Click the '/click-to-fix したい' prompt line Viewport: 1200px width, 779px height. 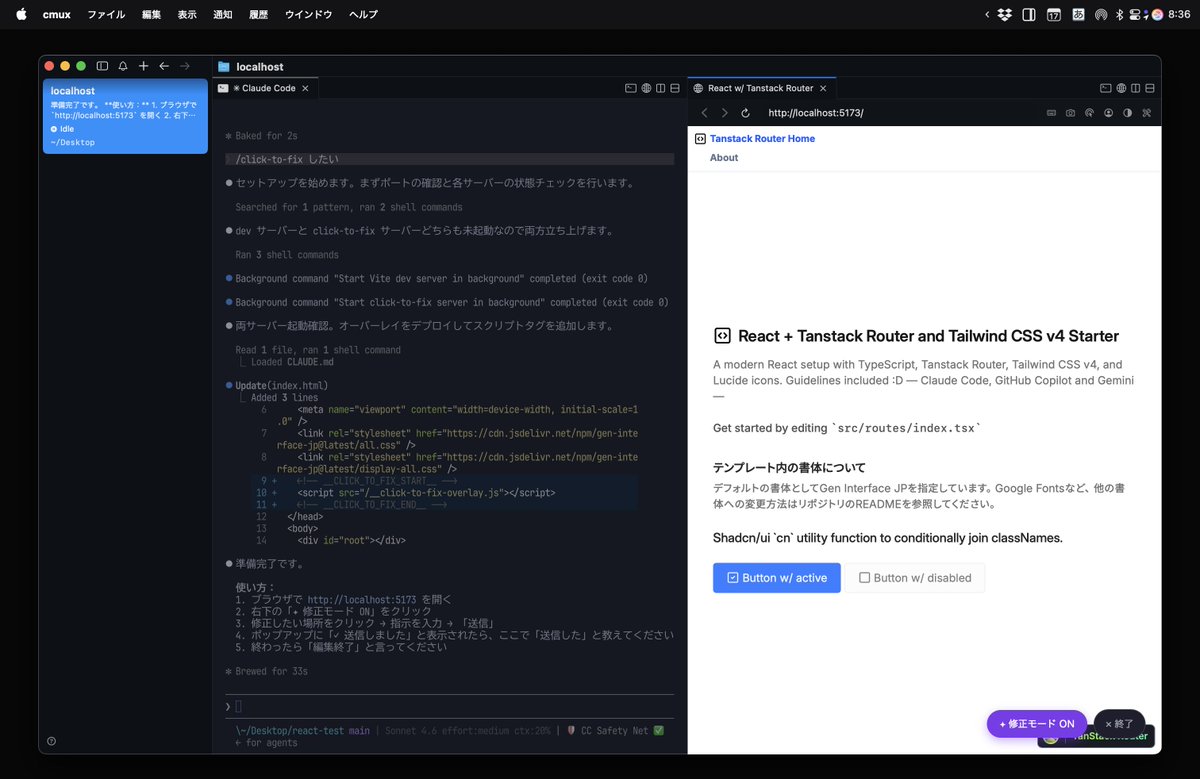pyautogui.click(x=450, y=159)
